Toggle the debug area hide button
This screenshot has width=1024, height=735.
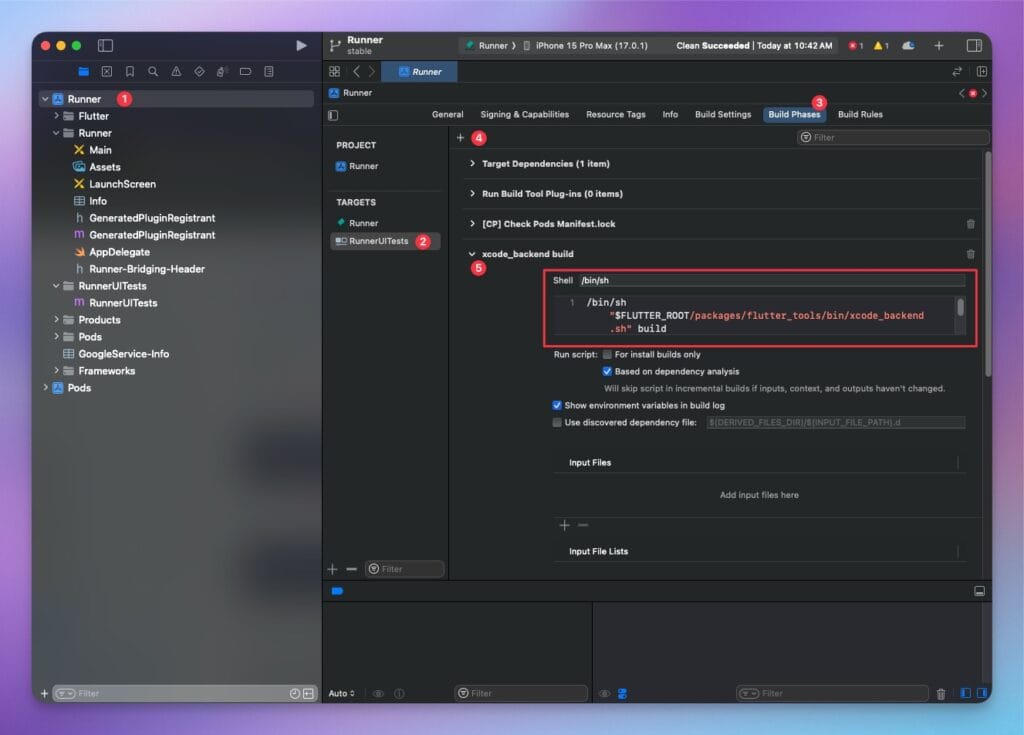point(979,591)
